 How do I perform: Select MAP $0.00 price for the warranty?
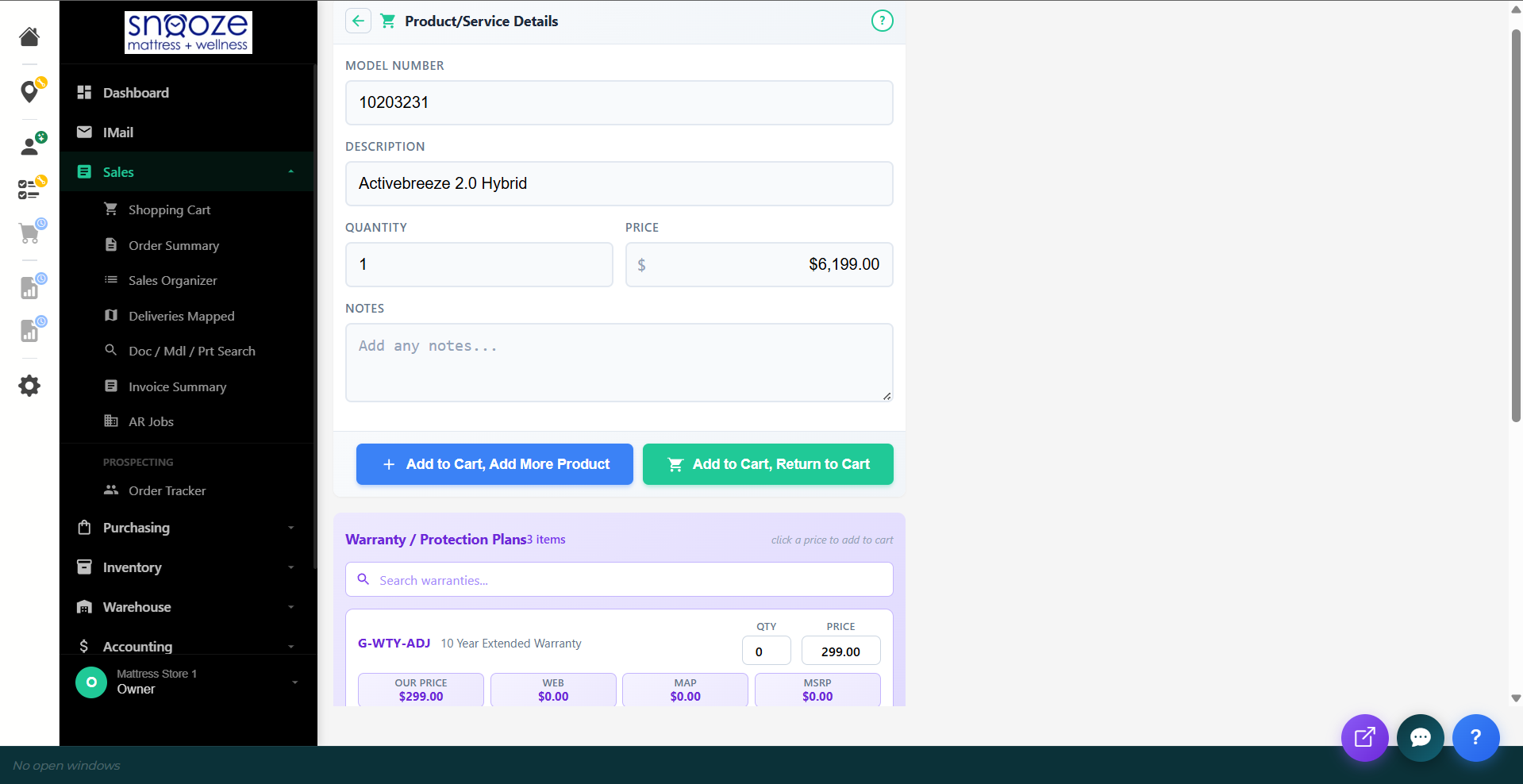[685, 690]
